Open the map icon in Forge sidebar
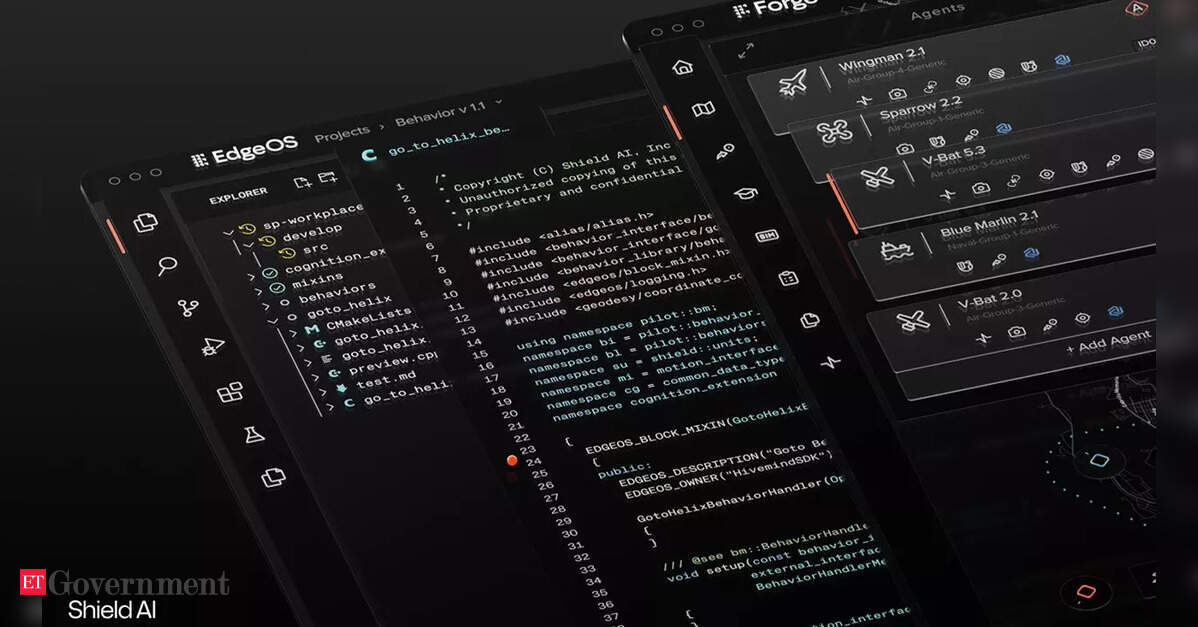The image size is (1198, 627). pyautogui.click(x=704, y=109)
